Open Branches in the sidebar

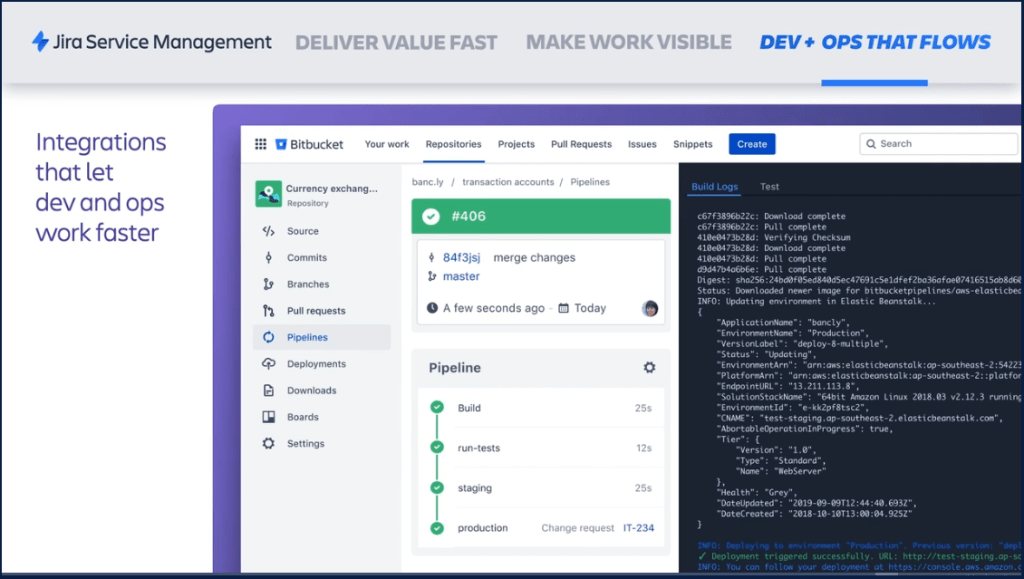click(307, 284)
